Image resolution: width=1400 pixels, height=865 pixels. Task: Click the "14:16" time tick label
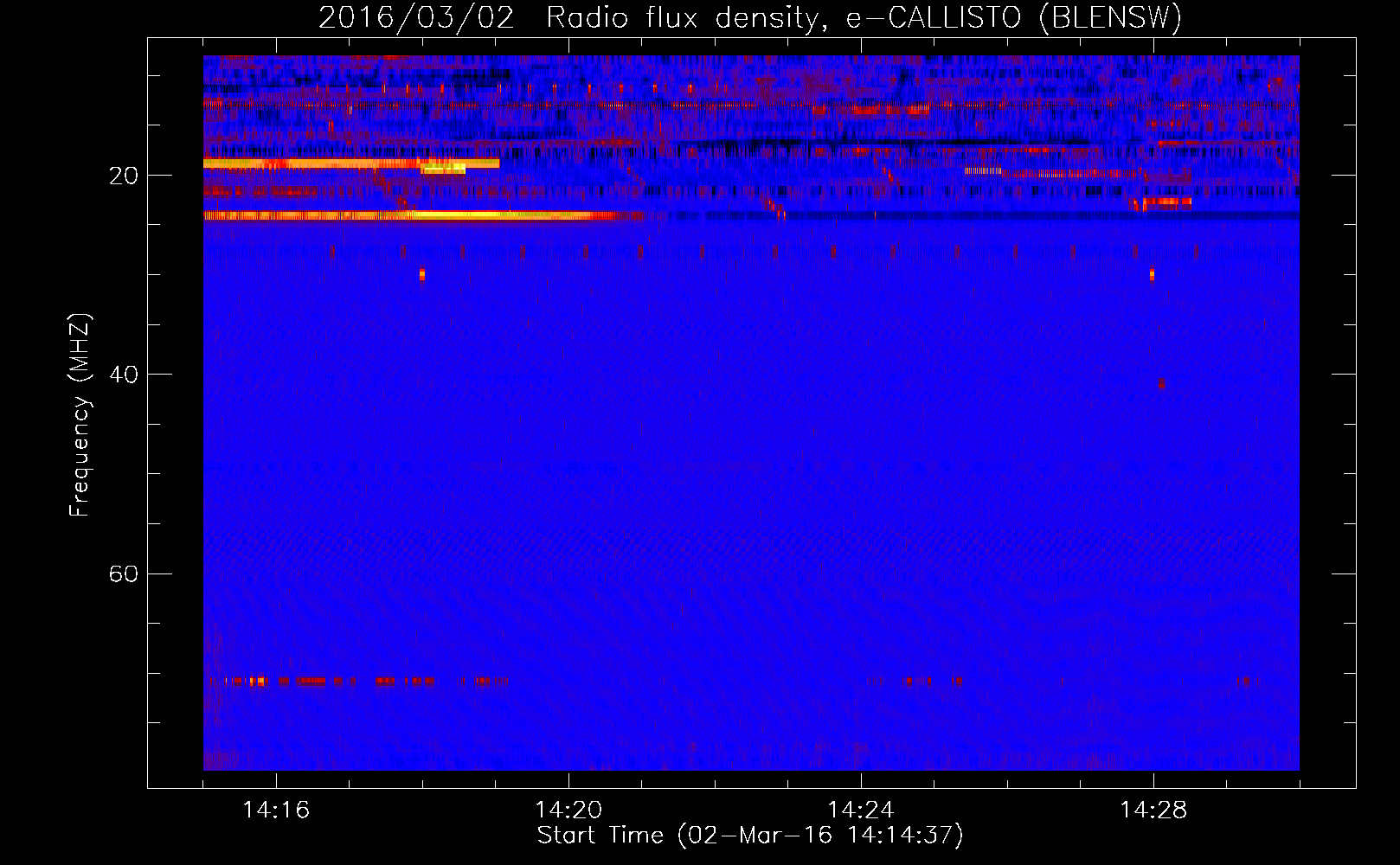tap(276, 810)
